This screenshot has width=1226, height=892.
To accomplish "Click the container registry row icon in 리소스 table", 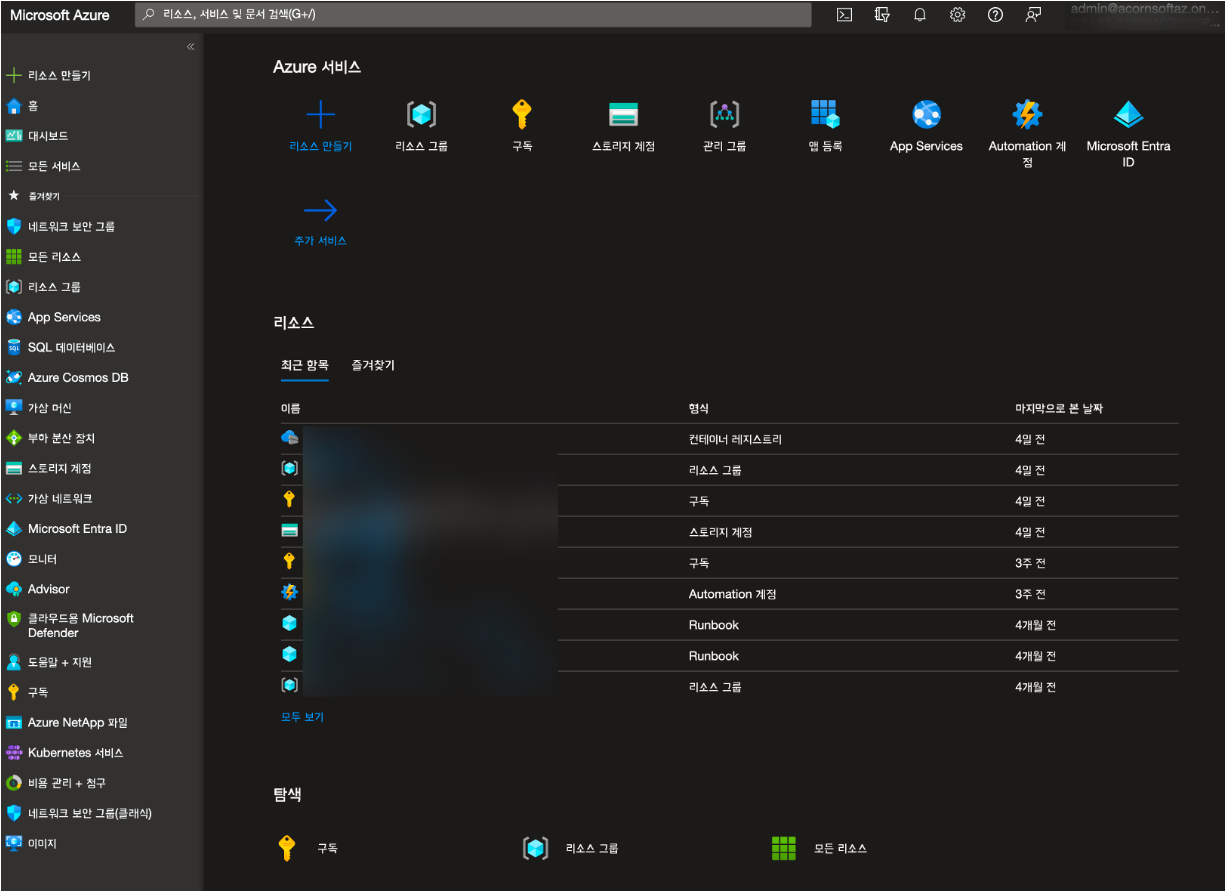I will coord(290,437).
